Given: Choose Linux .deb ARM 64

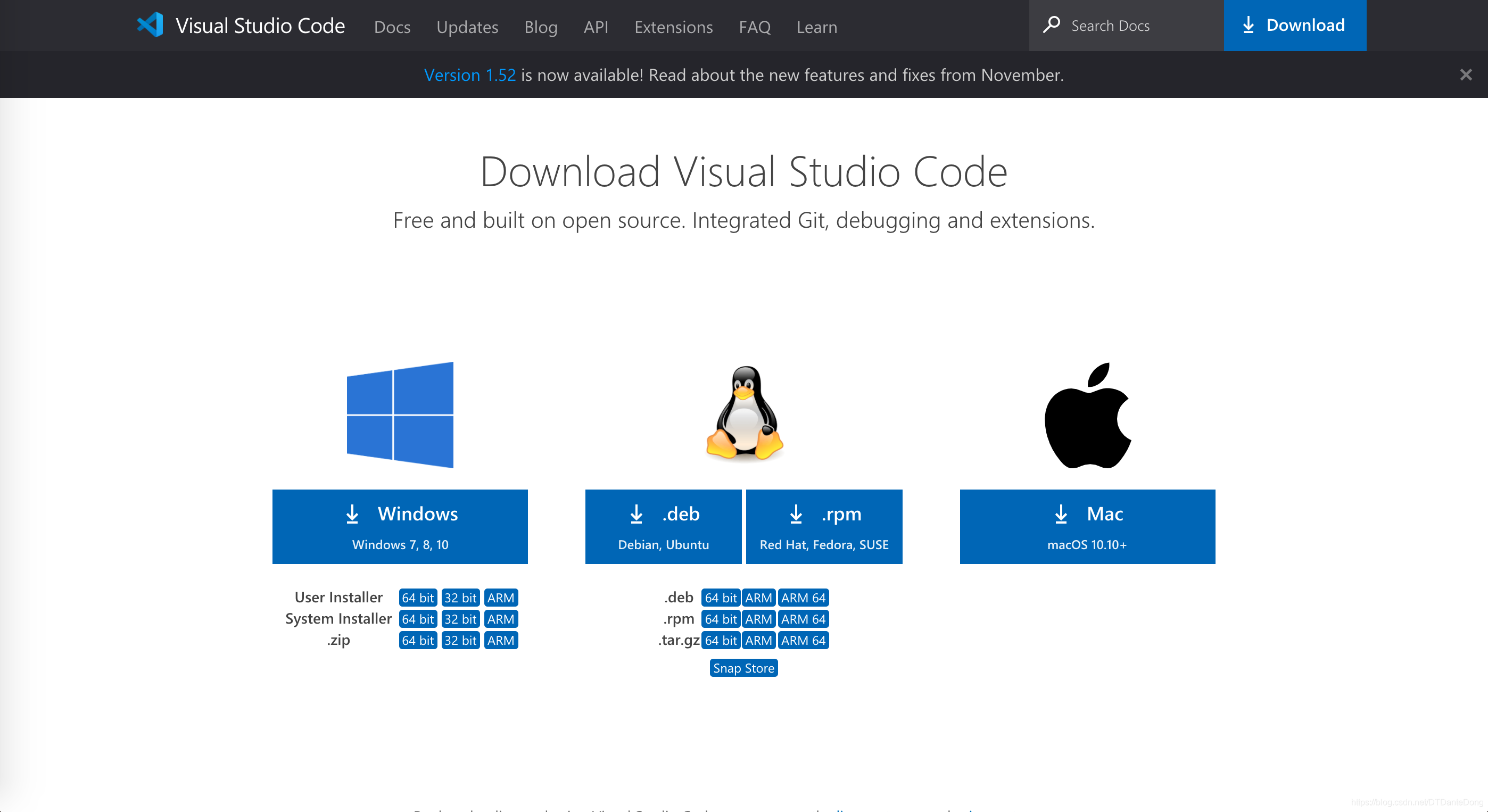Looking at the screenshot, I should [804, 598].
